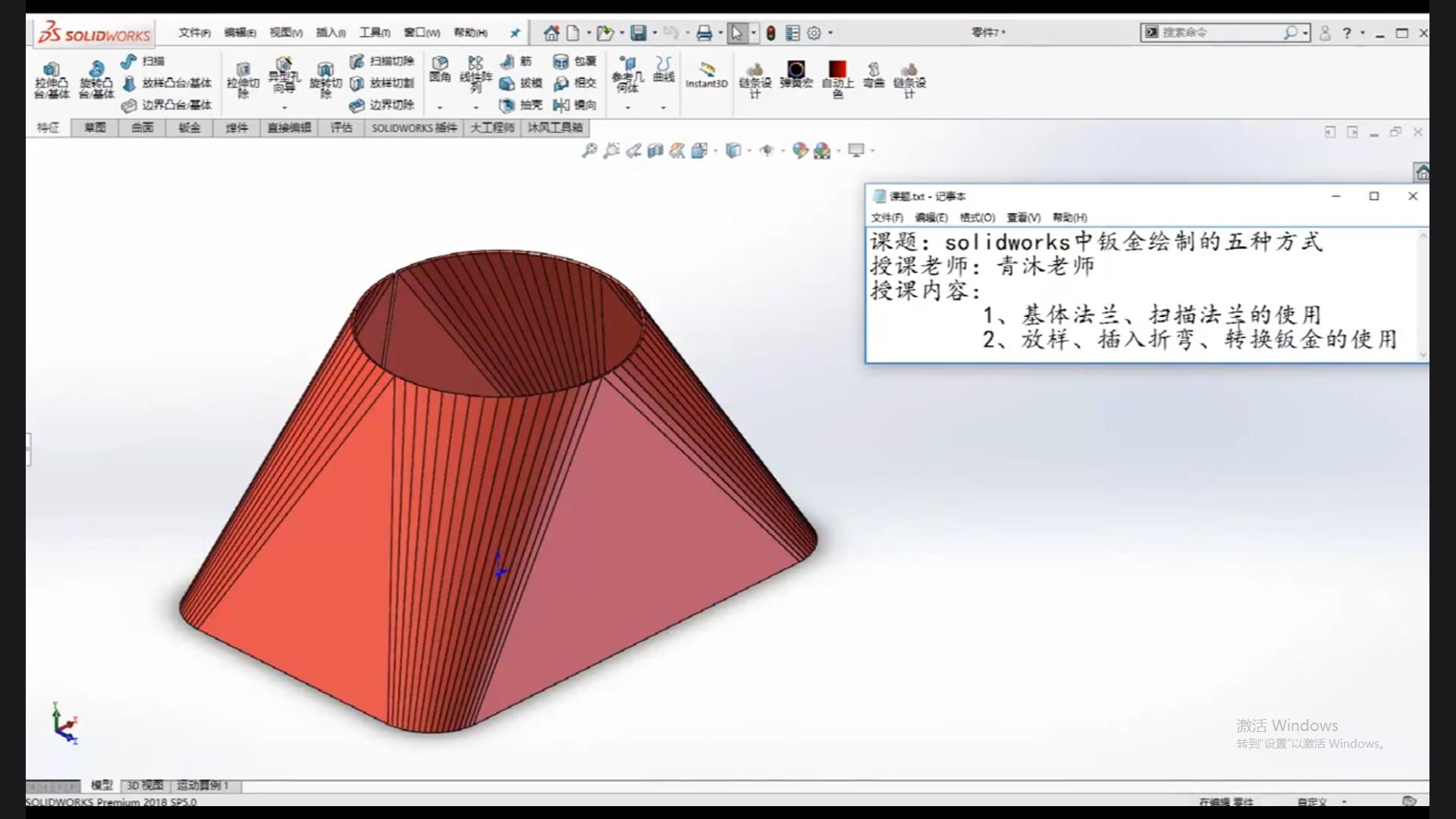Viewport: 1456px width, 819px height.
Task: Click the 扫描切除 swept cut tool
Action: 381,61
